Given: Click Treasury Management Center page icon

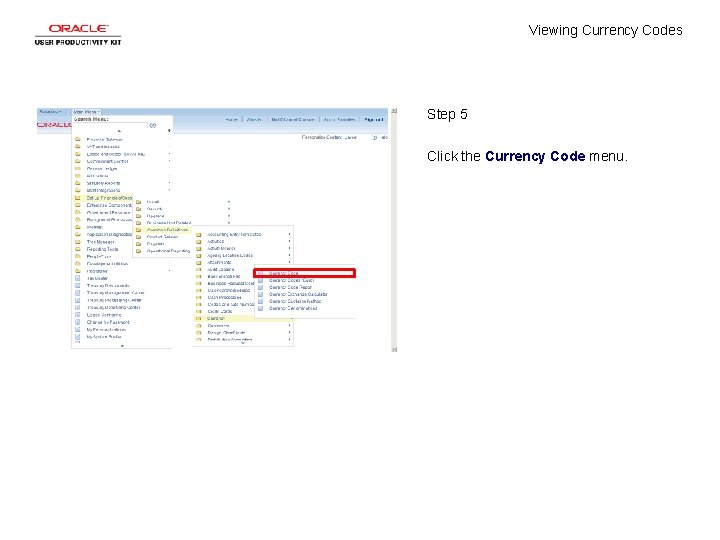Looking at the screenshot, I should (x=78, y=293).
